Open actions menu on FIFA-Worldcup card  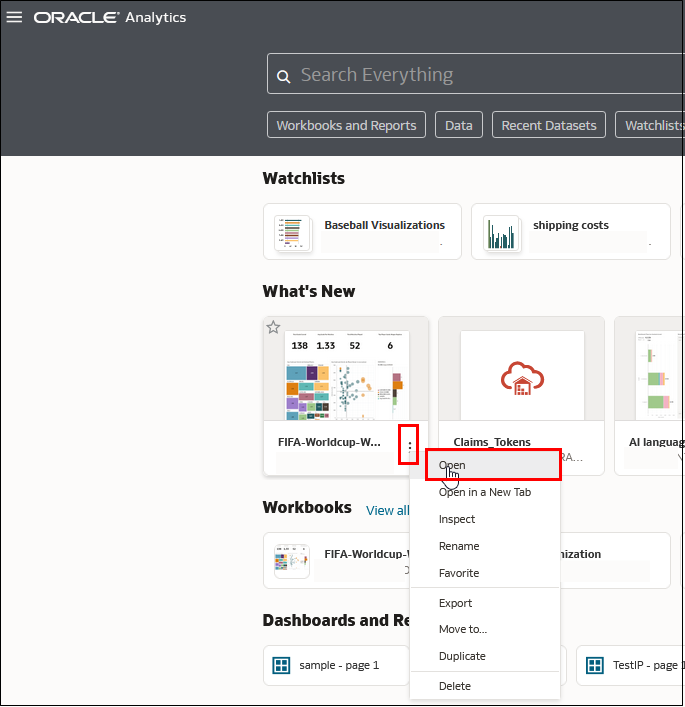(409, 445)
